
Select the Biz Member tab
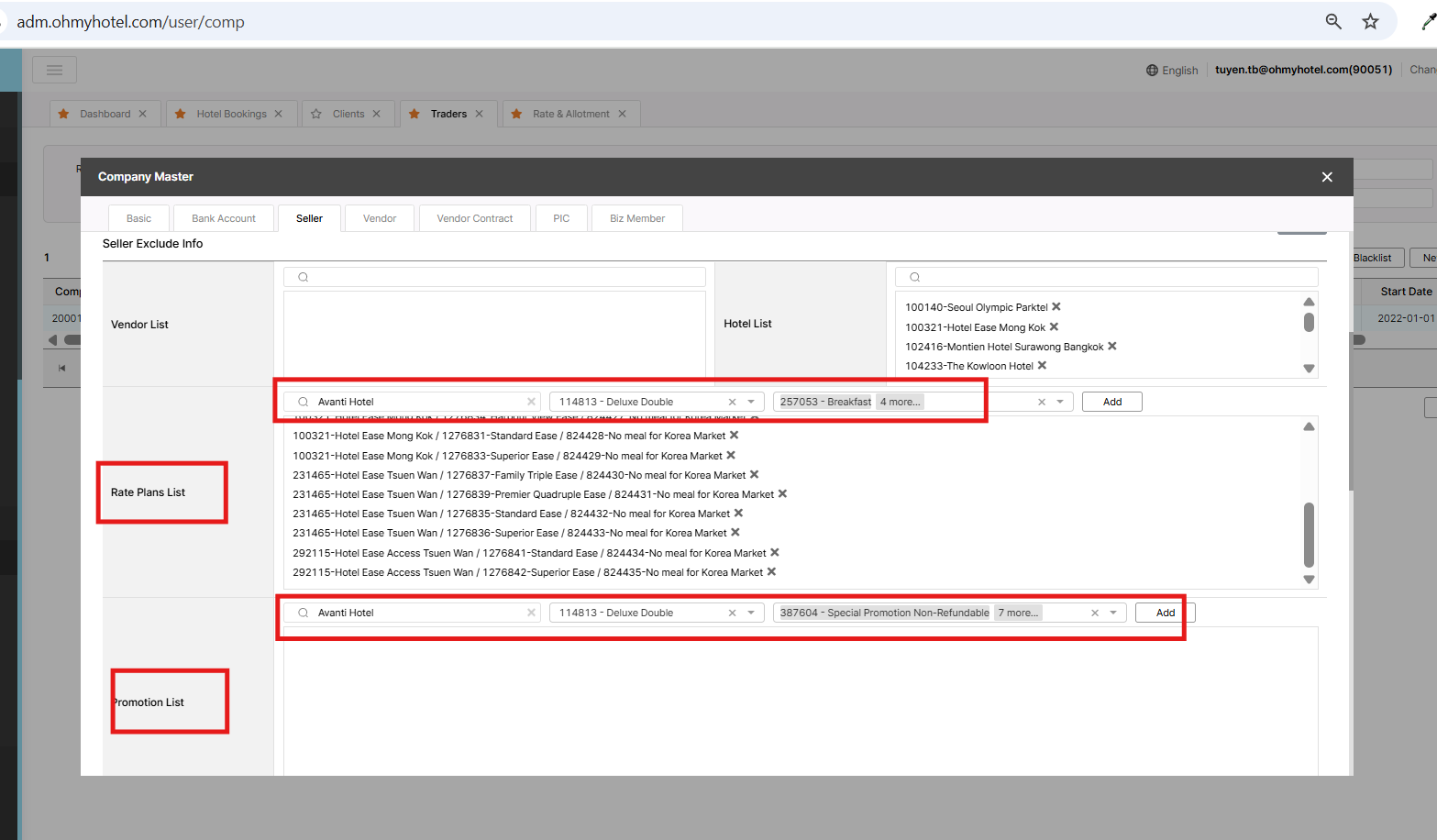tap(637, 218)
